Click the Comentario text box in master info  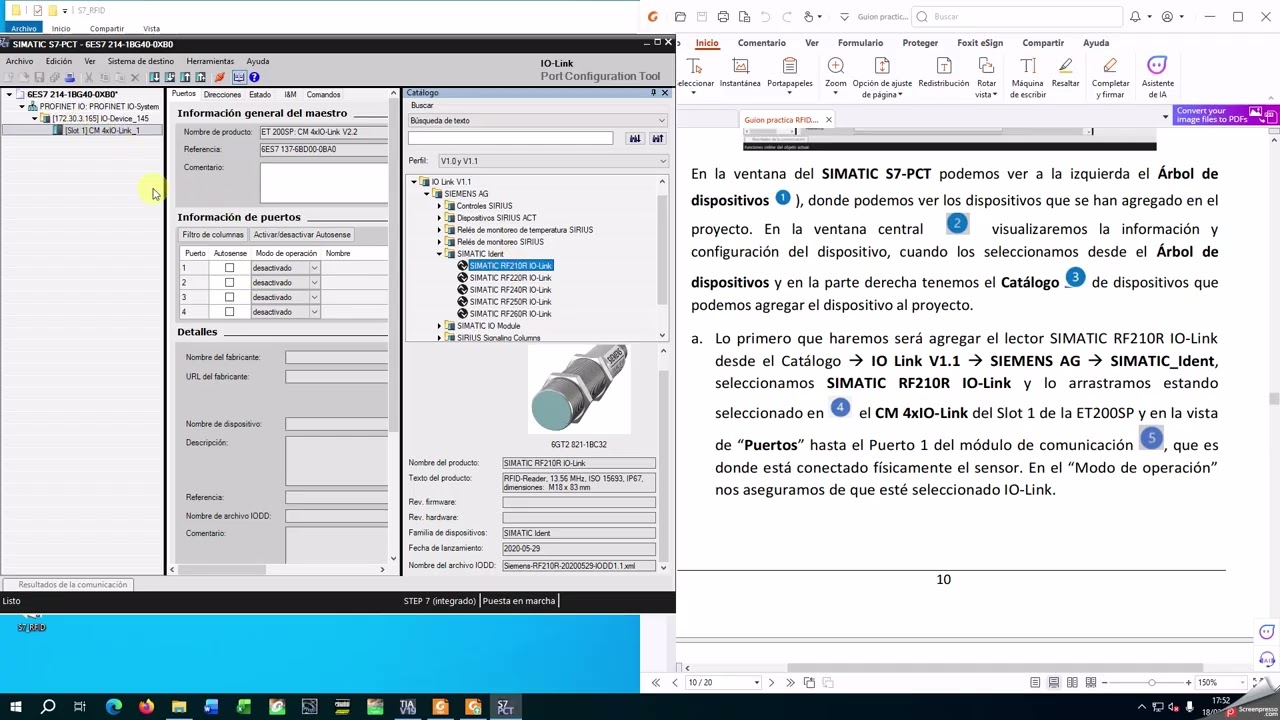click(323, 183)
